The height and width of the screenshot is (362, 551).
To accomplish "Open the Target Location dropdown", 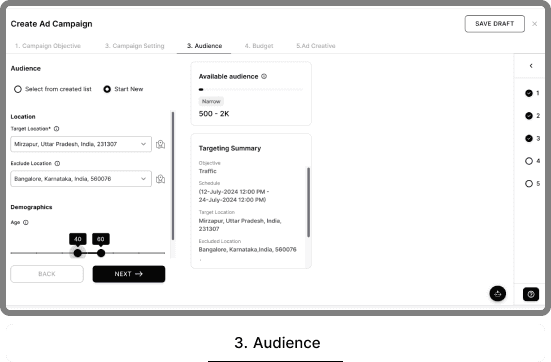I will pyautogui.click(x=81, y=144).
